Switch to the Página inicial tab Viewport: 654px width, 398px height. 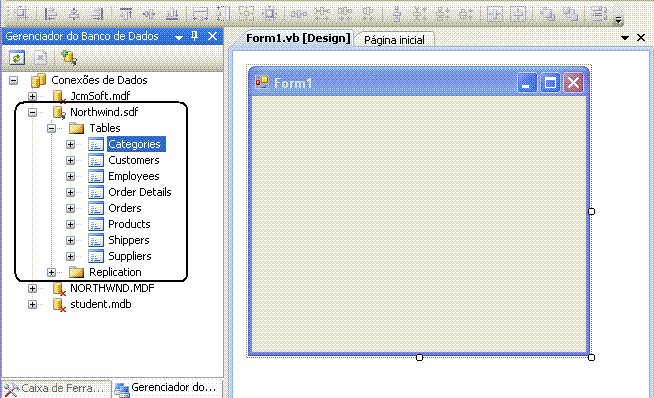(394, 40)
